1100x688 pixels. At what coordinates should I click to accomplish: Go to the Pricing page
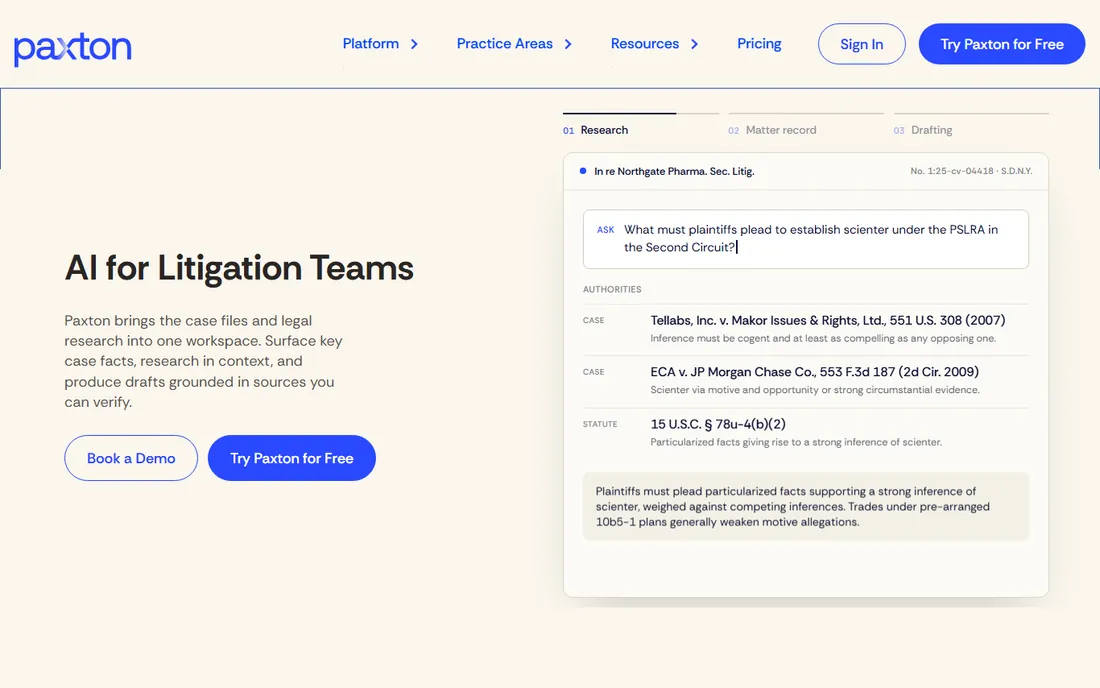coord(759,43)
